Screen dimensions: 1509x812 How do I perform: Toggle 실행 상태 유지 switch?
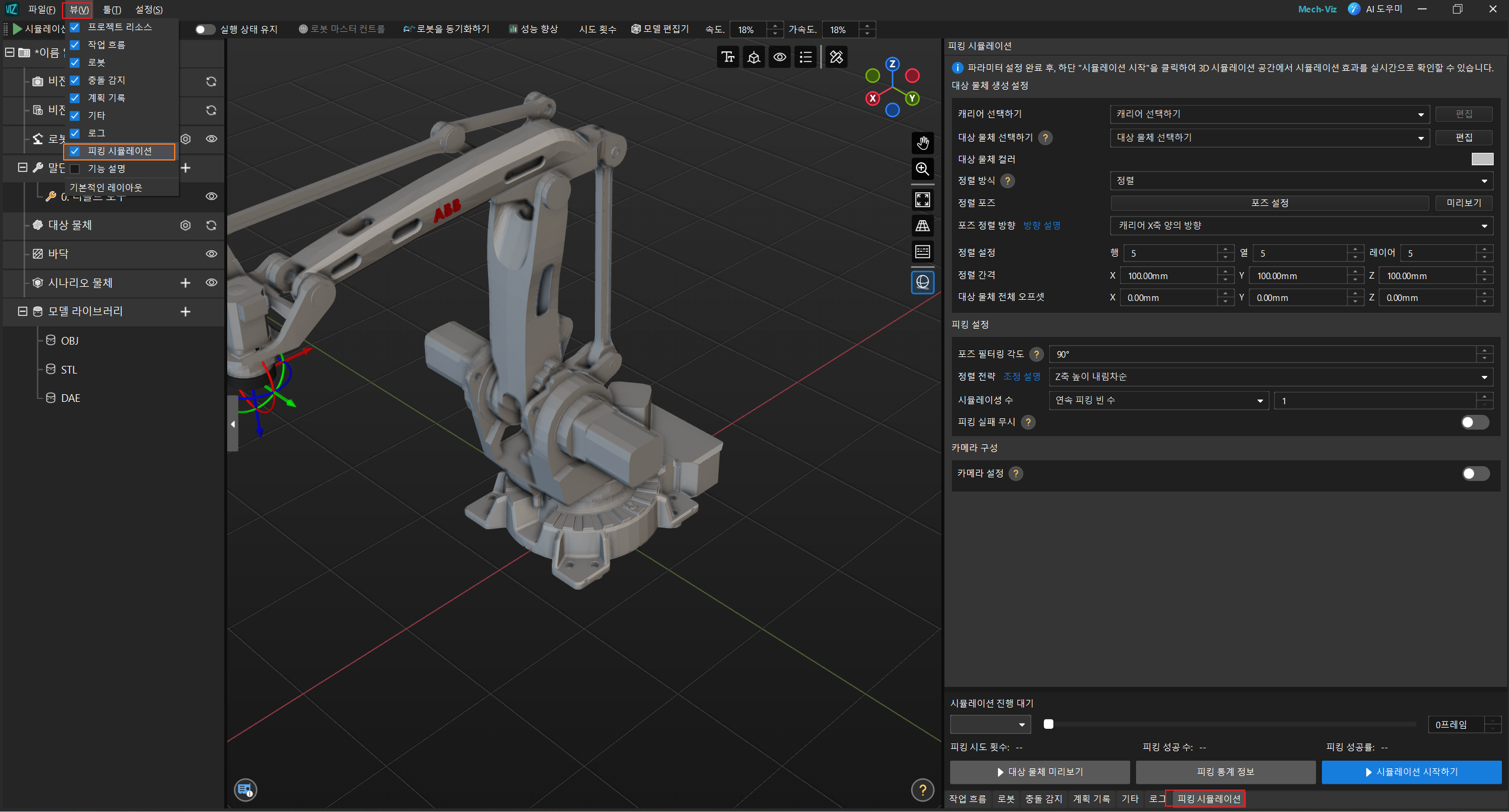(205, 30)
